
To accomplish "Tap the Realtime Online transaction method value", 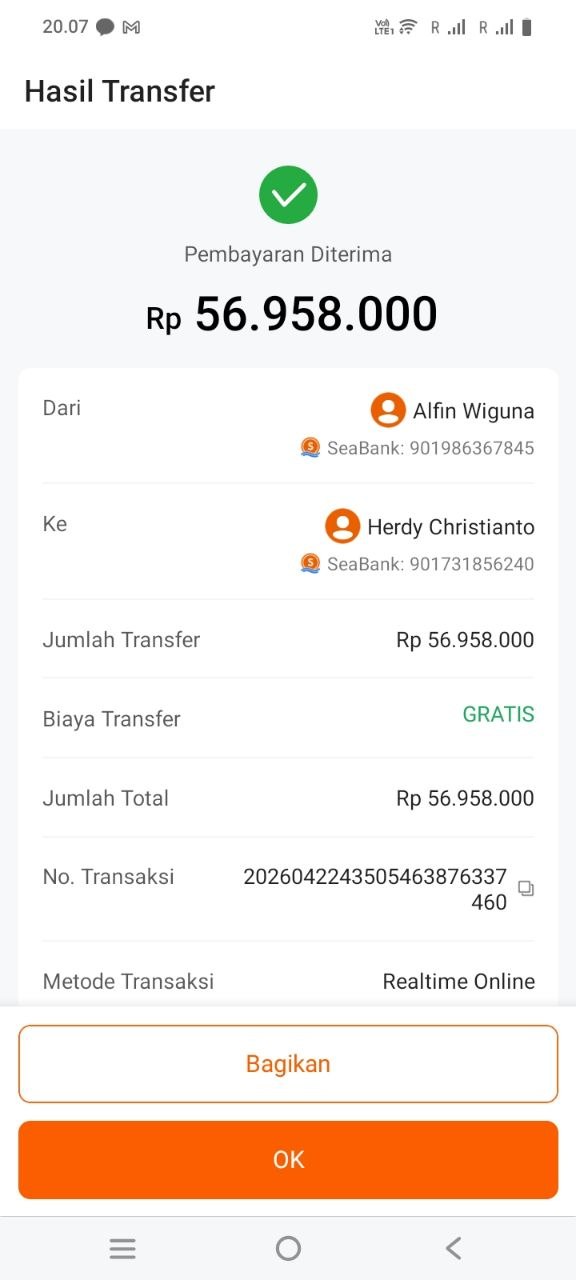I will point(459,982).
